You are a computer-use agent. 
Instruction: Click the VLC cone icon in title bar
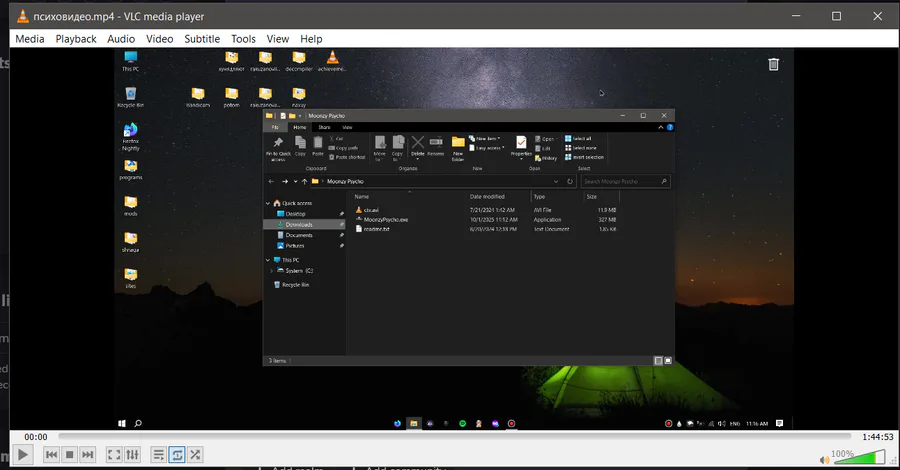pyautogui.click(x=22, y=16)
